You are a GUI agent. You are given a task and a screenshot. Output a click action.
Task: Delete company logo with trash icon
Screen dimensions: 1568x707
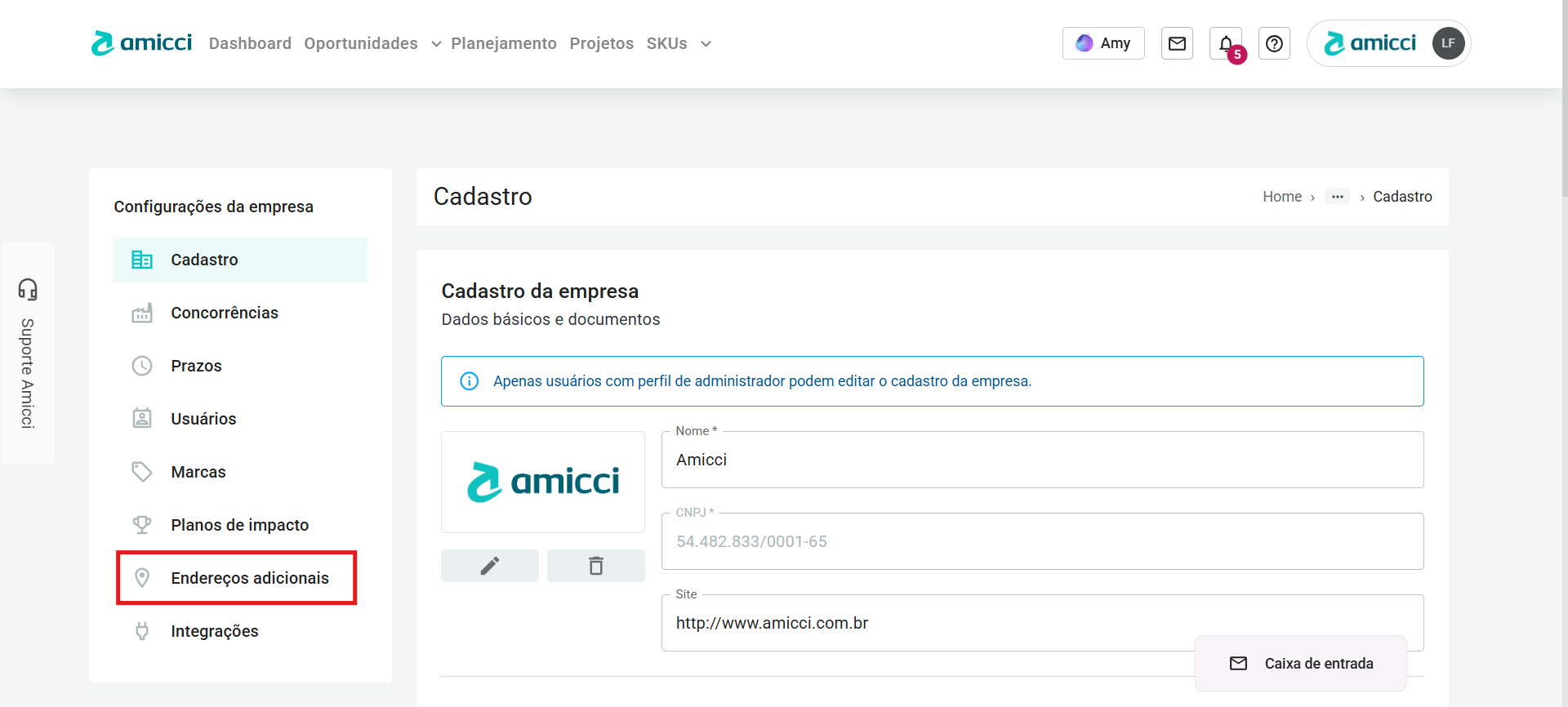[596, 566]
